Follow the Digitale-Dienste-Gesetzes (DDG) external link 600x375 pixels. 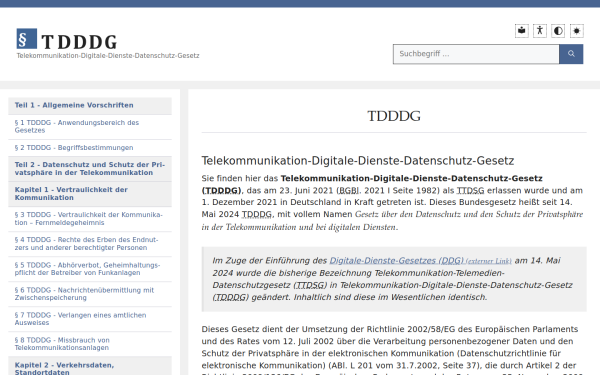pos(420,261)
